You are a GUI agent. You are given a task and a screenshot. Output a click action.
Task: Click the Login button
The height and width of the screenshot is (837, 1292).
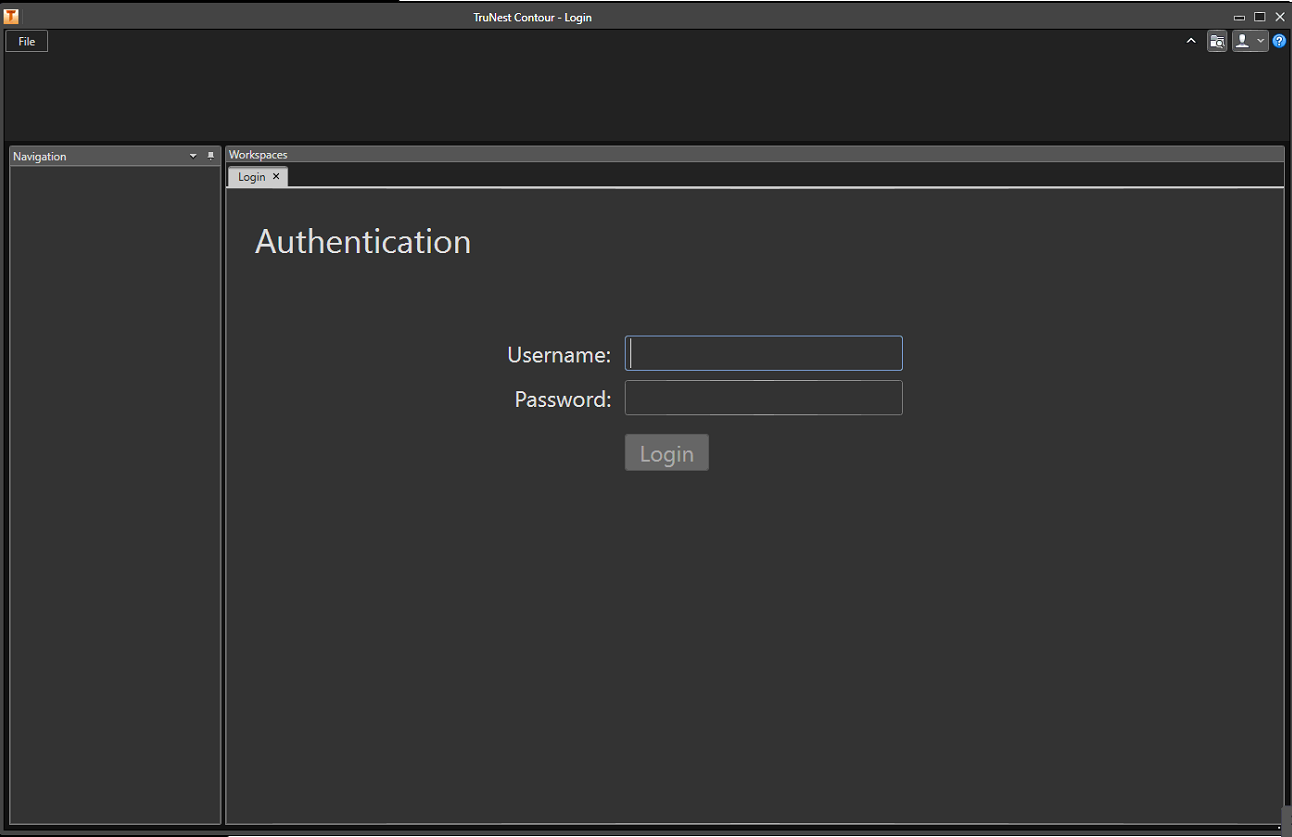pyautogui.click(x=667, y=453)
